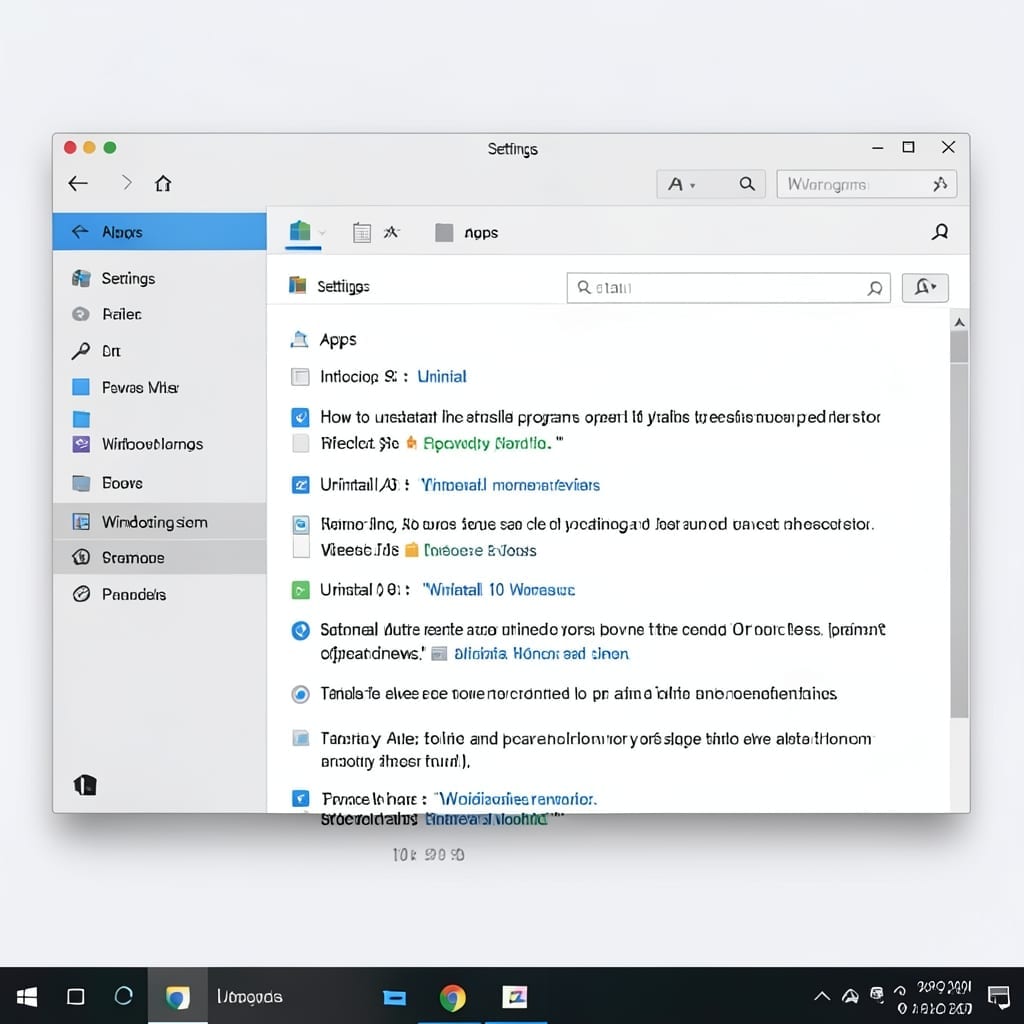Image resolution: width=1024 pixels, height=1024 pixels.
Task: Open the 'Uninial' link
Action: coord(442,377)
